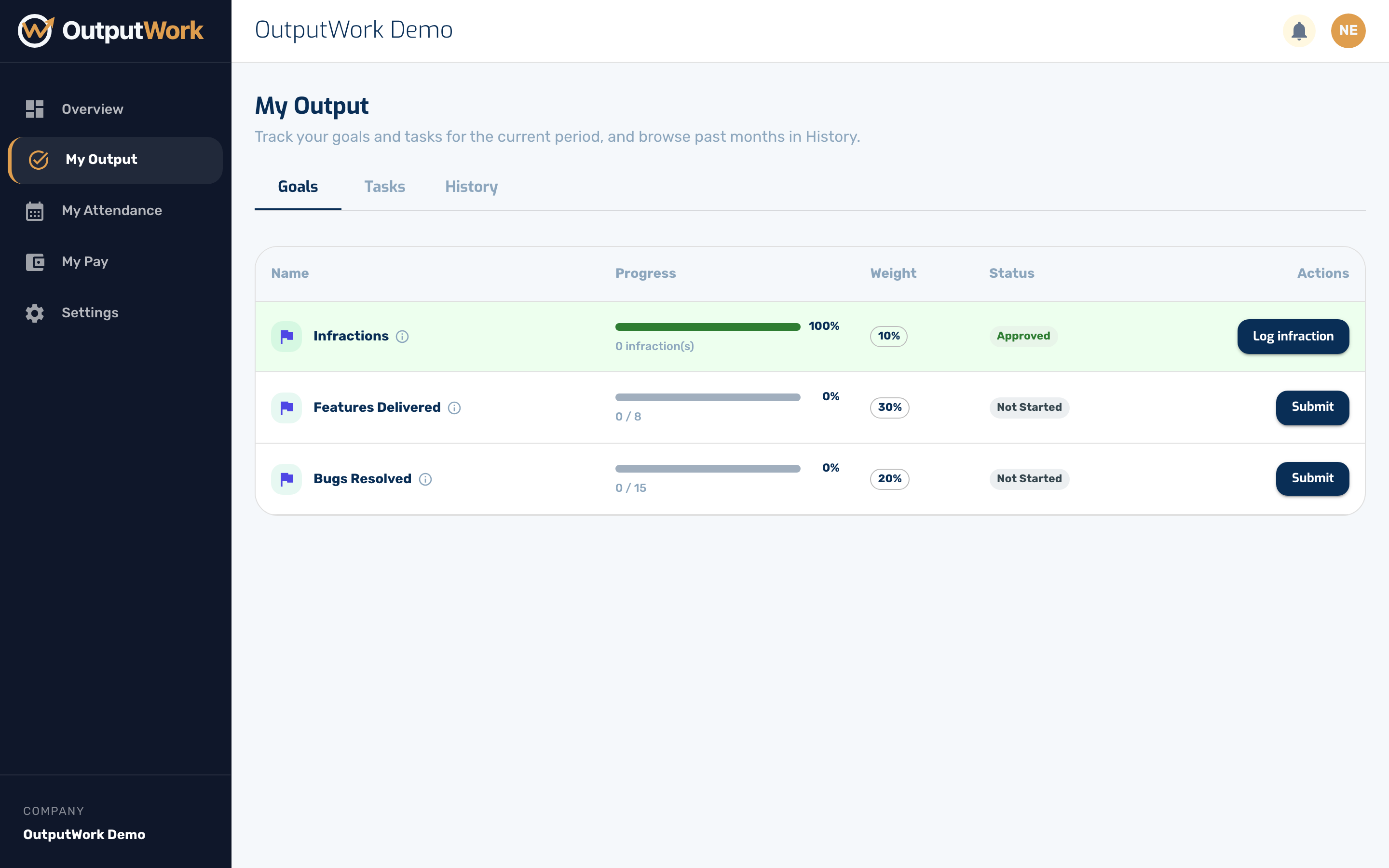Open Settings in the sidebar
This screenshot has height=868, width=1389.
tap(115, 313)
